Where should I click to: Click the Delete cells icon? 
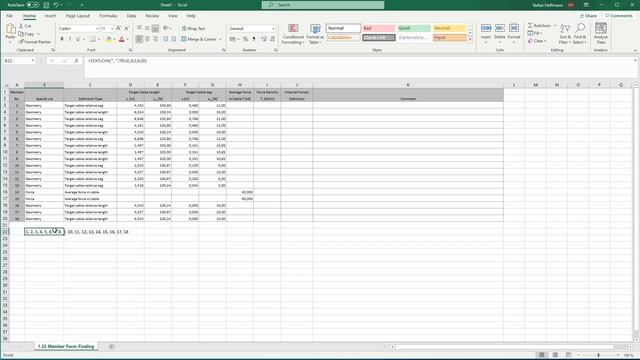(x=500, y=28)
